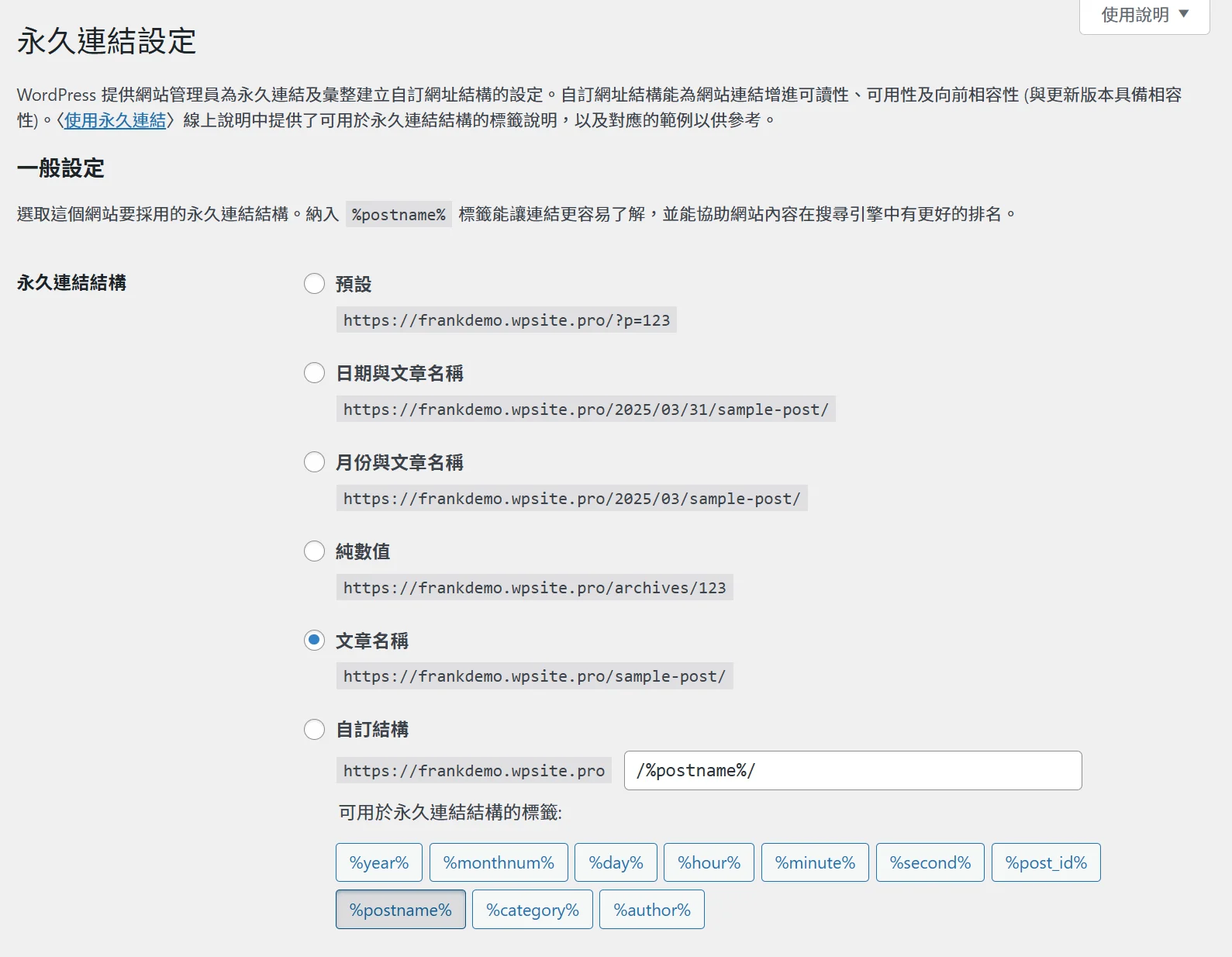This screenshot has width=1232, height=957.
Task: Open the 使用永久連結 documentation link
Action: (115, 120)
